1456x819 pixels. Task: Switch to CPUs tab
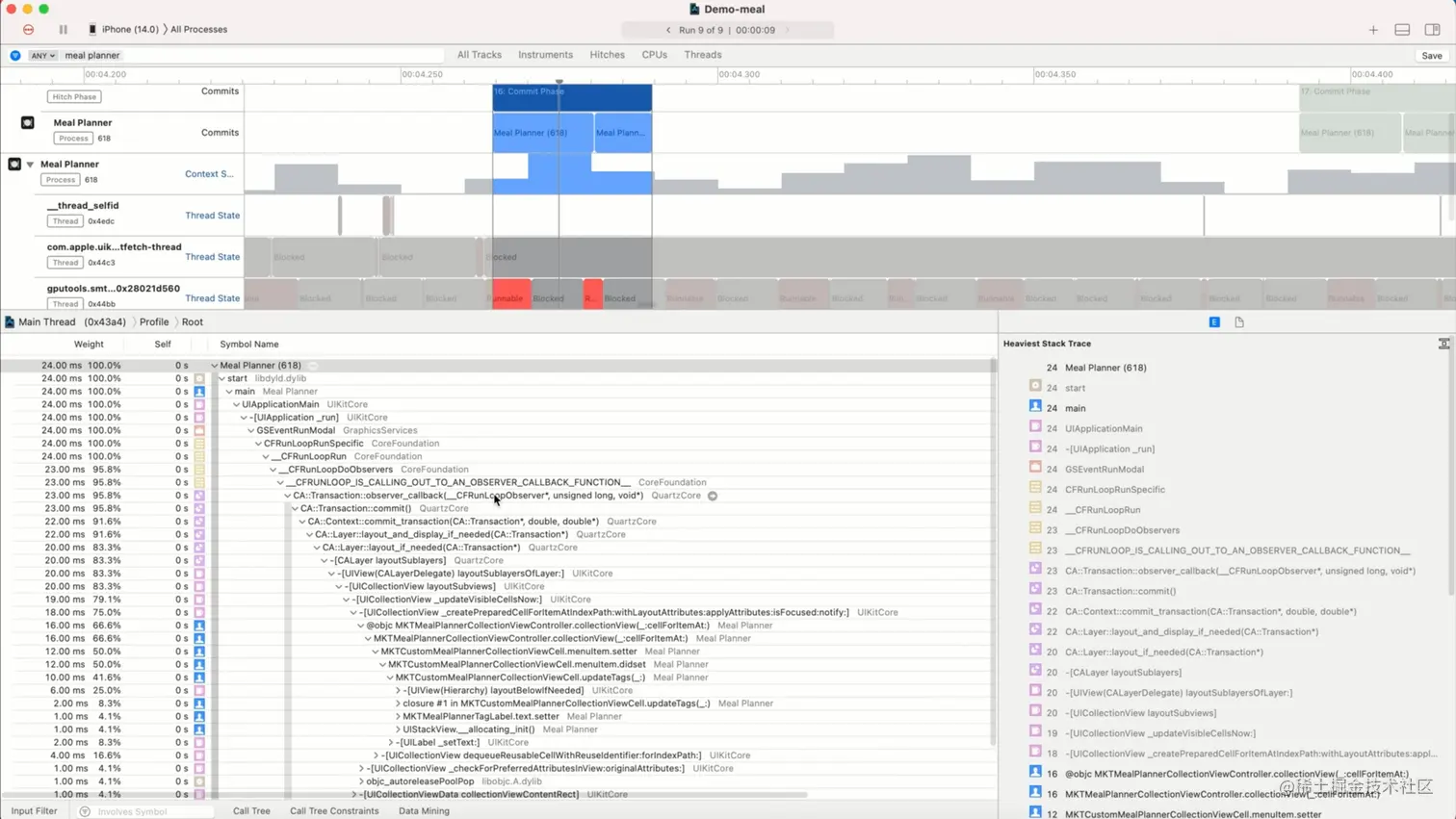click(654, 55)
